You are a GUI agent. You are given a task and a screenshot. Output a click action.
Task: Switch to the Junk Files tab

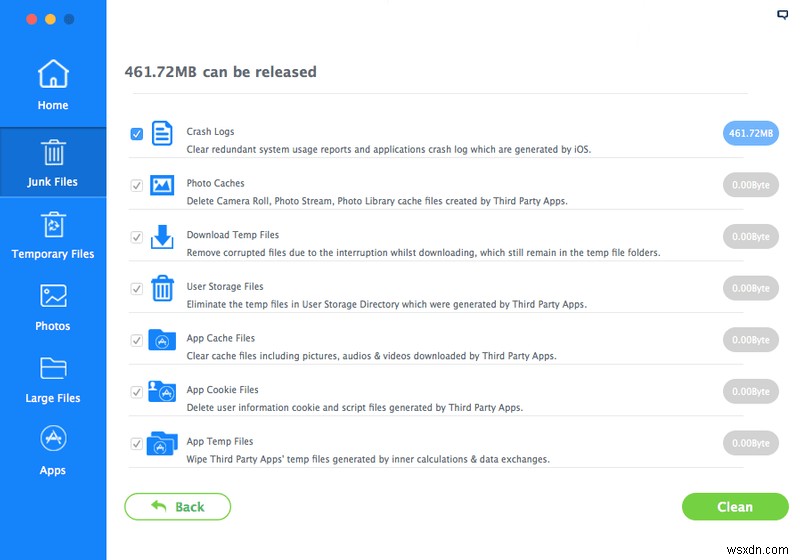point(53,164)
